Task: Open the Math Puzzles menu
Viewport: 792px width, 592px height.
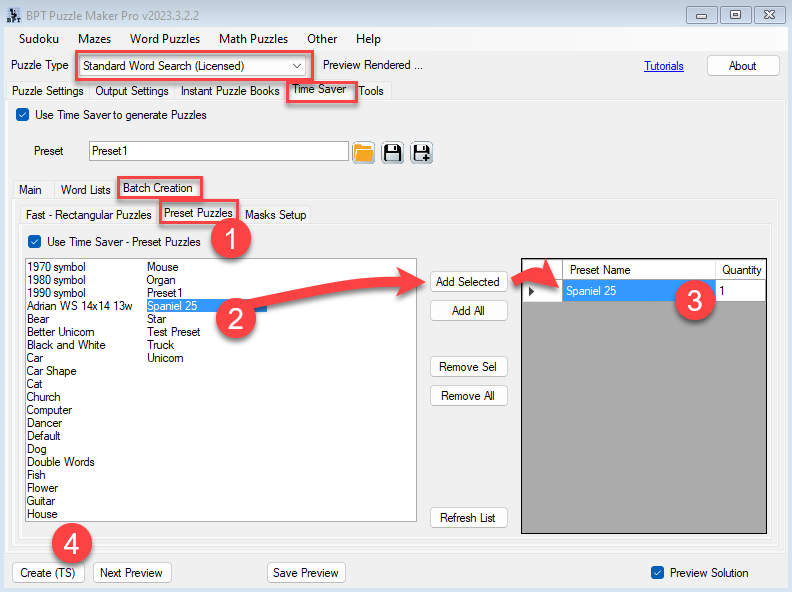Action: coord(253,39)
